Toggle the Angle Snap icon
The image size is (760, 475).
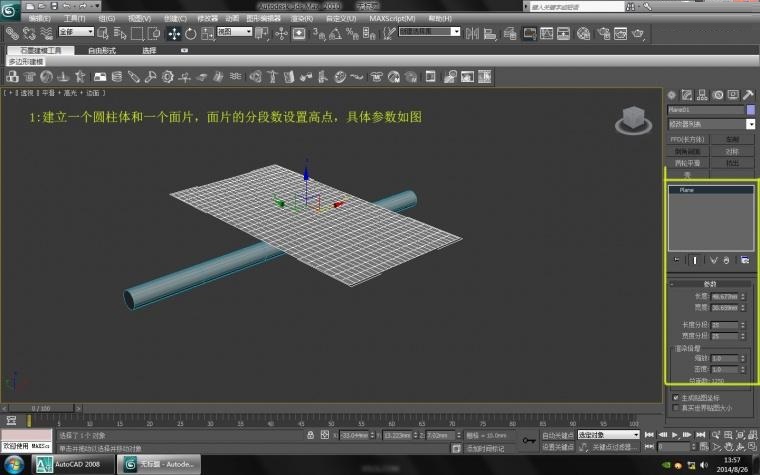click(x=335, y=33)
